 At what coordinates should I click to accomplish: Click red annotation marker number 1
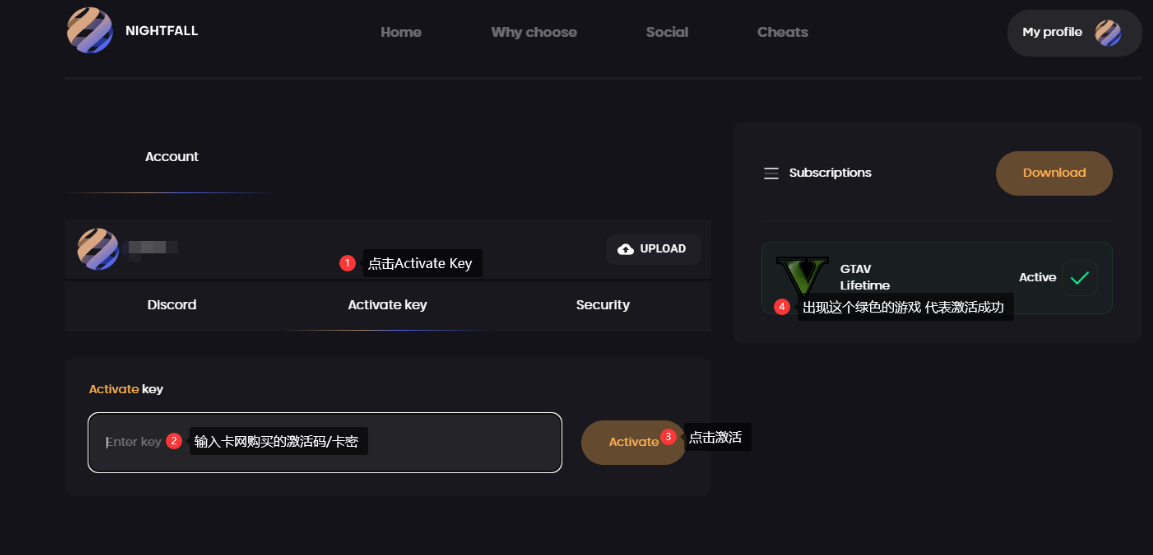pyautogui.click(x=348, y=263)
